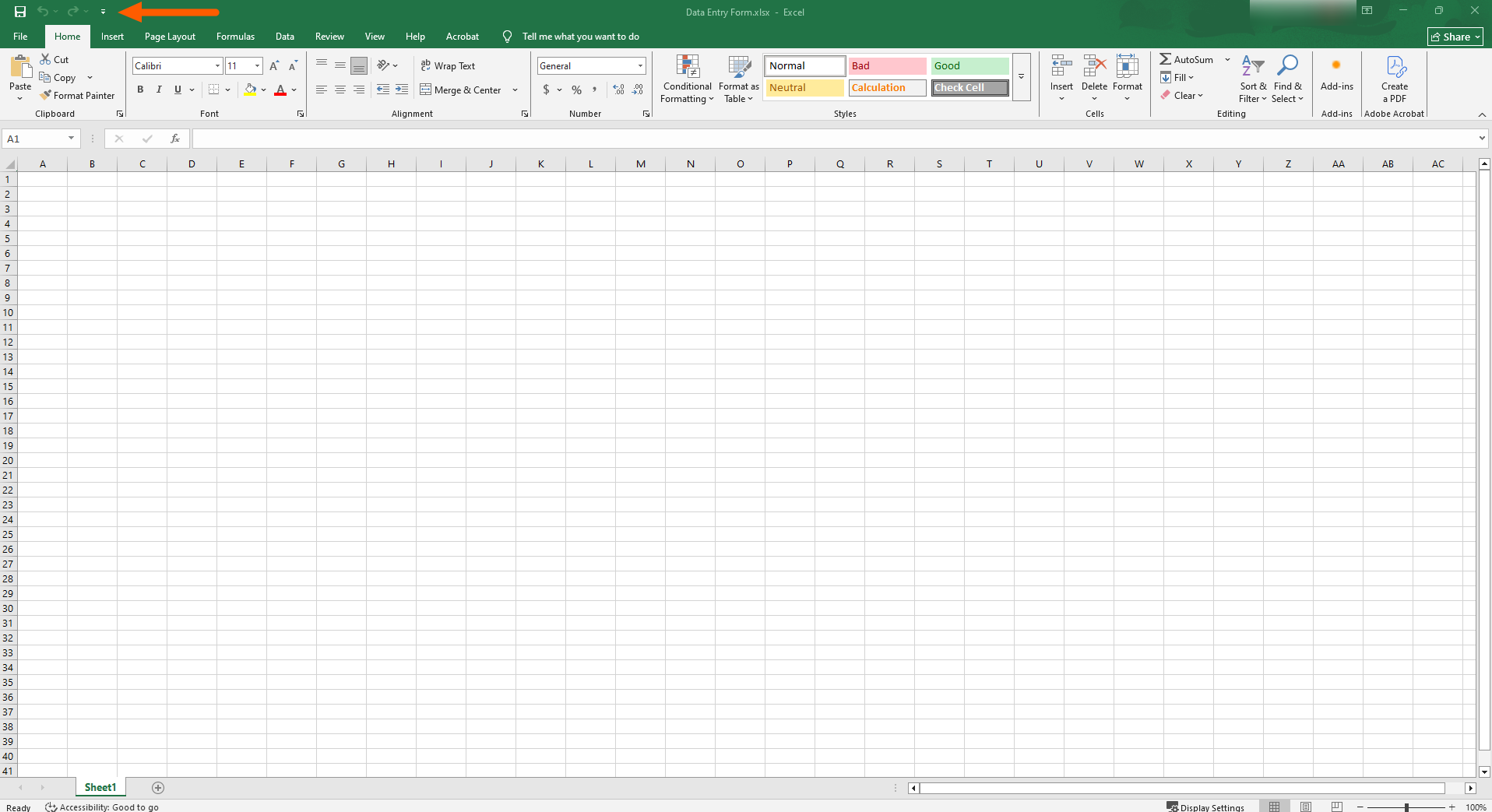
Task: Click the Find & Select magnifier
Action: pos(1287,65)
